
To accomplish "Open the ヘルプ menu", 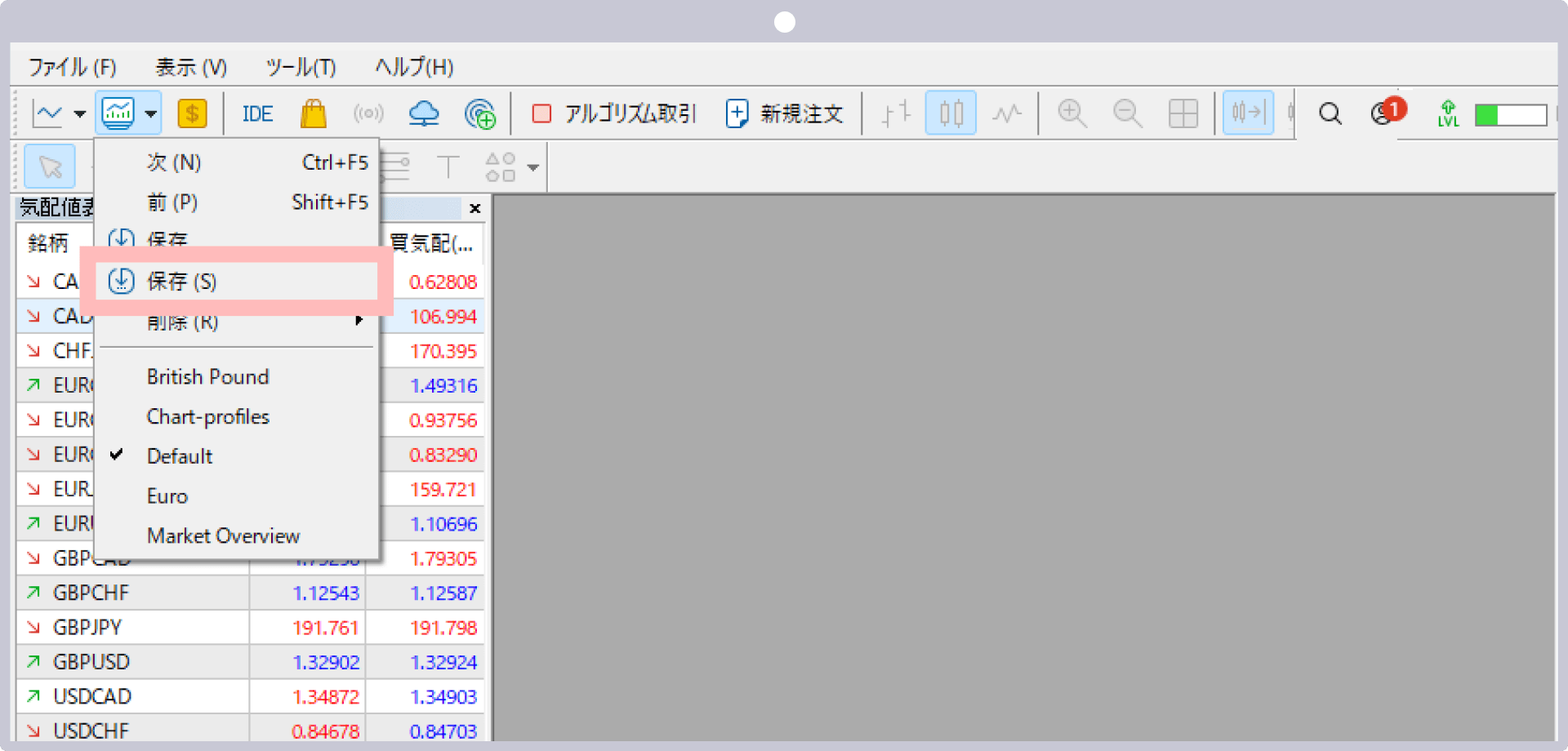I will coord(412,67).
